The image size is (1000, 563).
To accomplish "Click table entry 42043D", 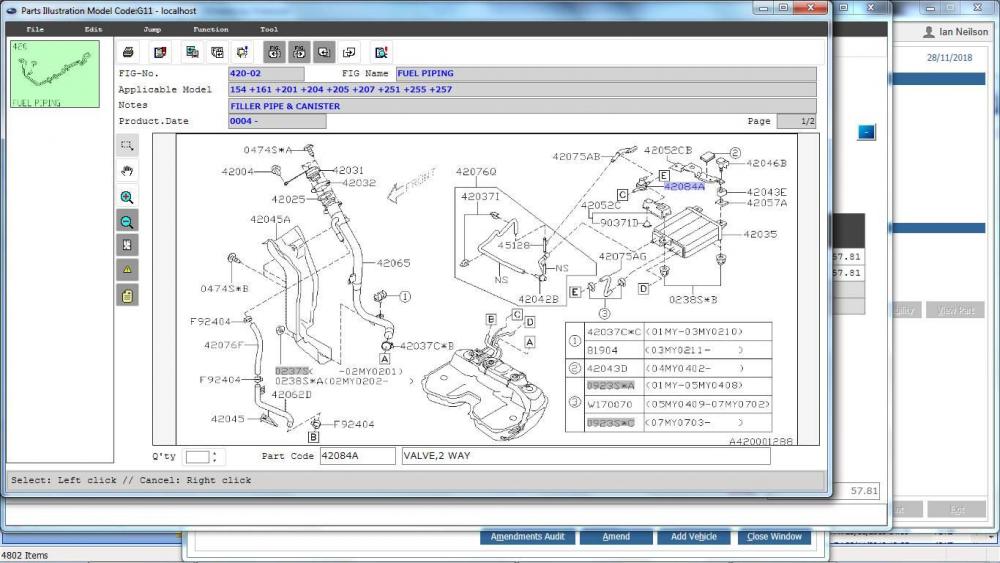I will click(607, 369).
